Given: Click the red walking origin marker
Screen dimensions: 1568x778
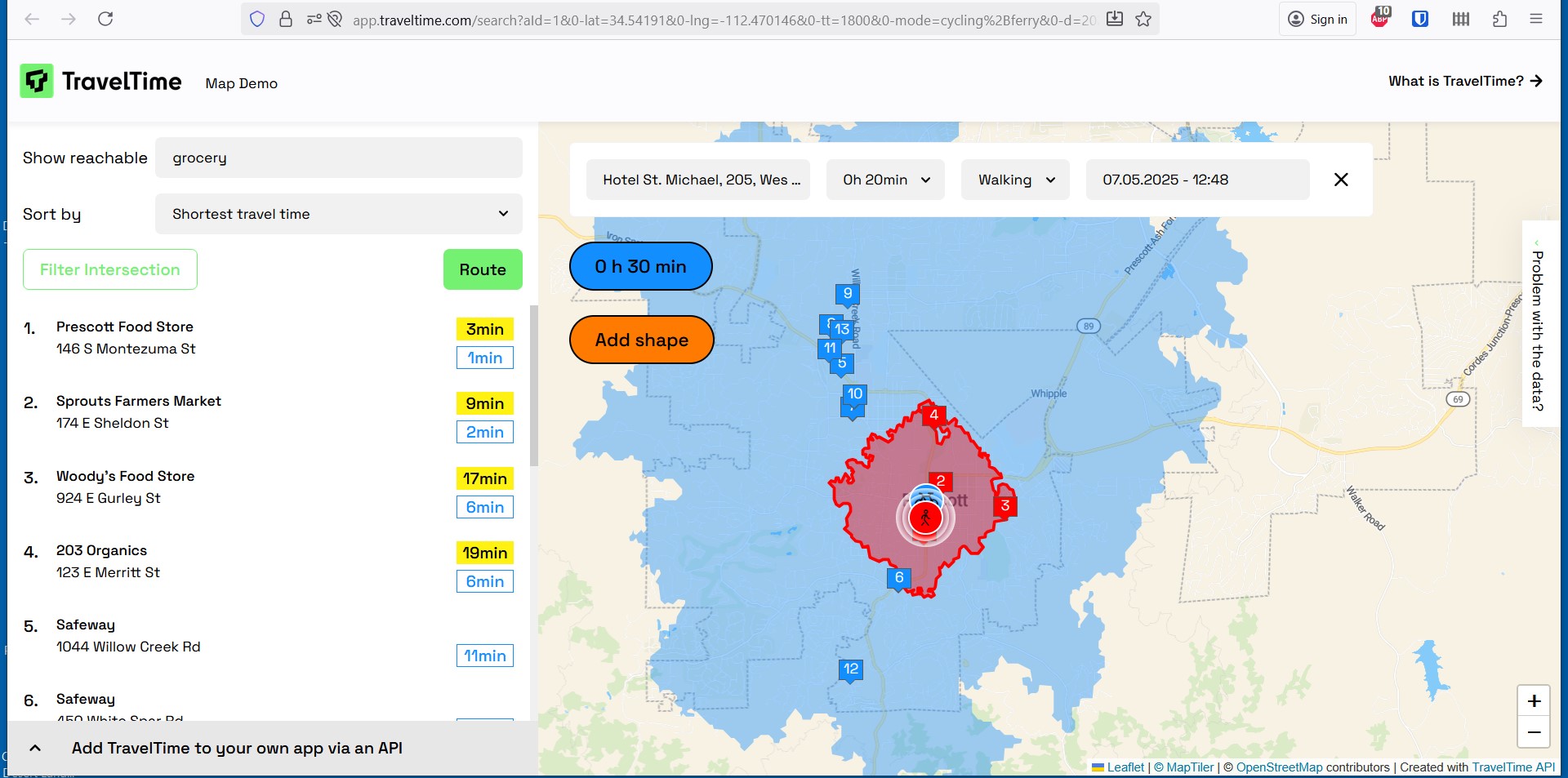Looking at the screenshot, I should pyautogui.click(x=925, y=518).
